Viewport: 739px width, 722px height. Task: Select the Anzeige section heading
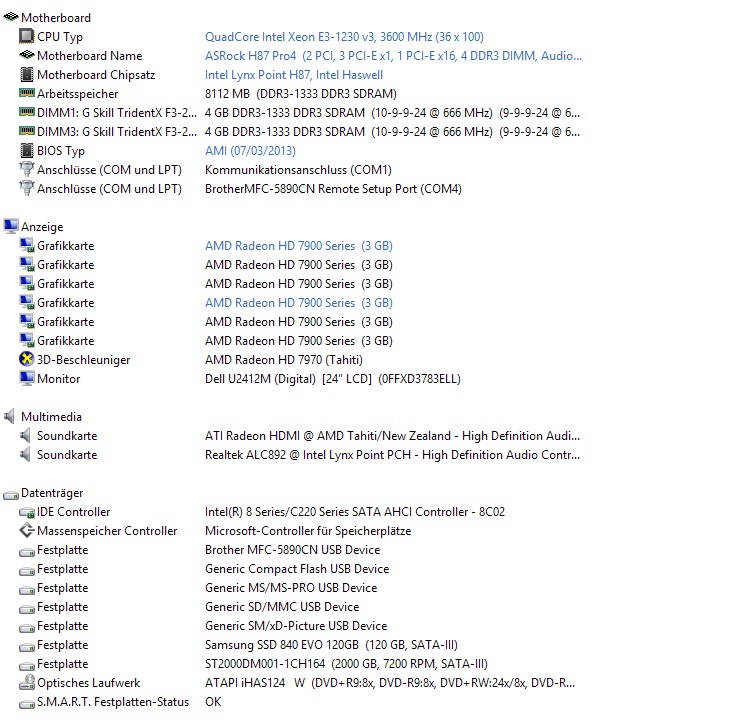tap(42, 227)
